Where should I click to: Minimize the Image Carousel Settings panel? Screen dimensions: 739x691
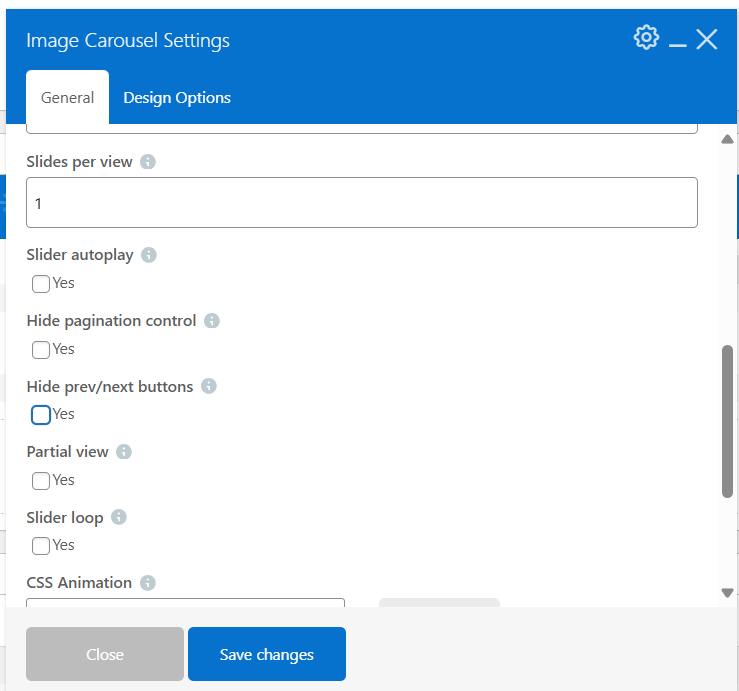coord(677,42)
